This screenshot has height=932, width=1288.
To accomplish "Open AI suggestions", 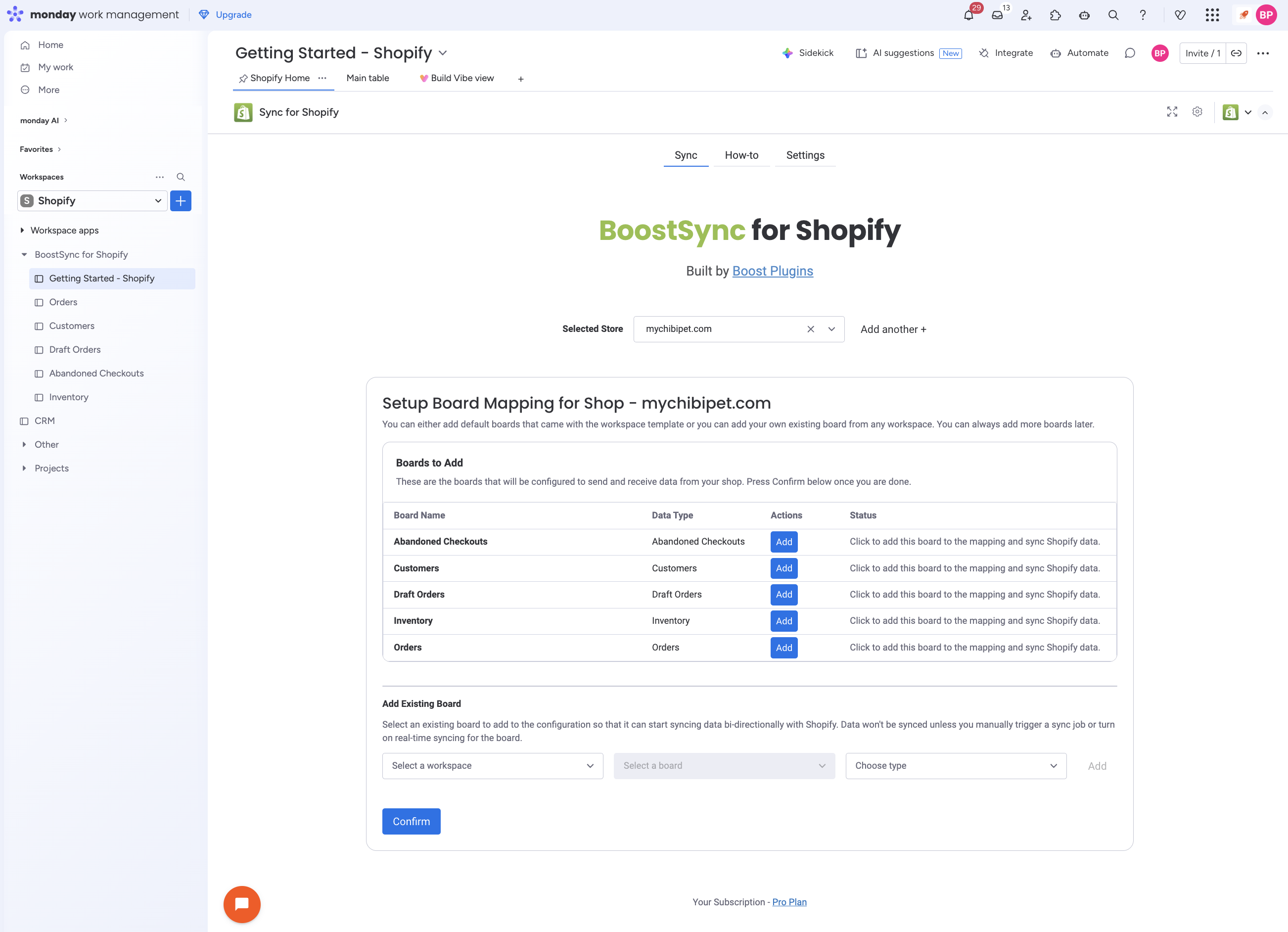I will click(909, 53).
